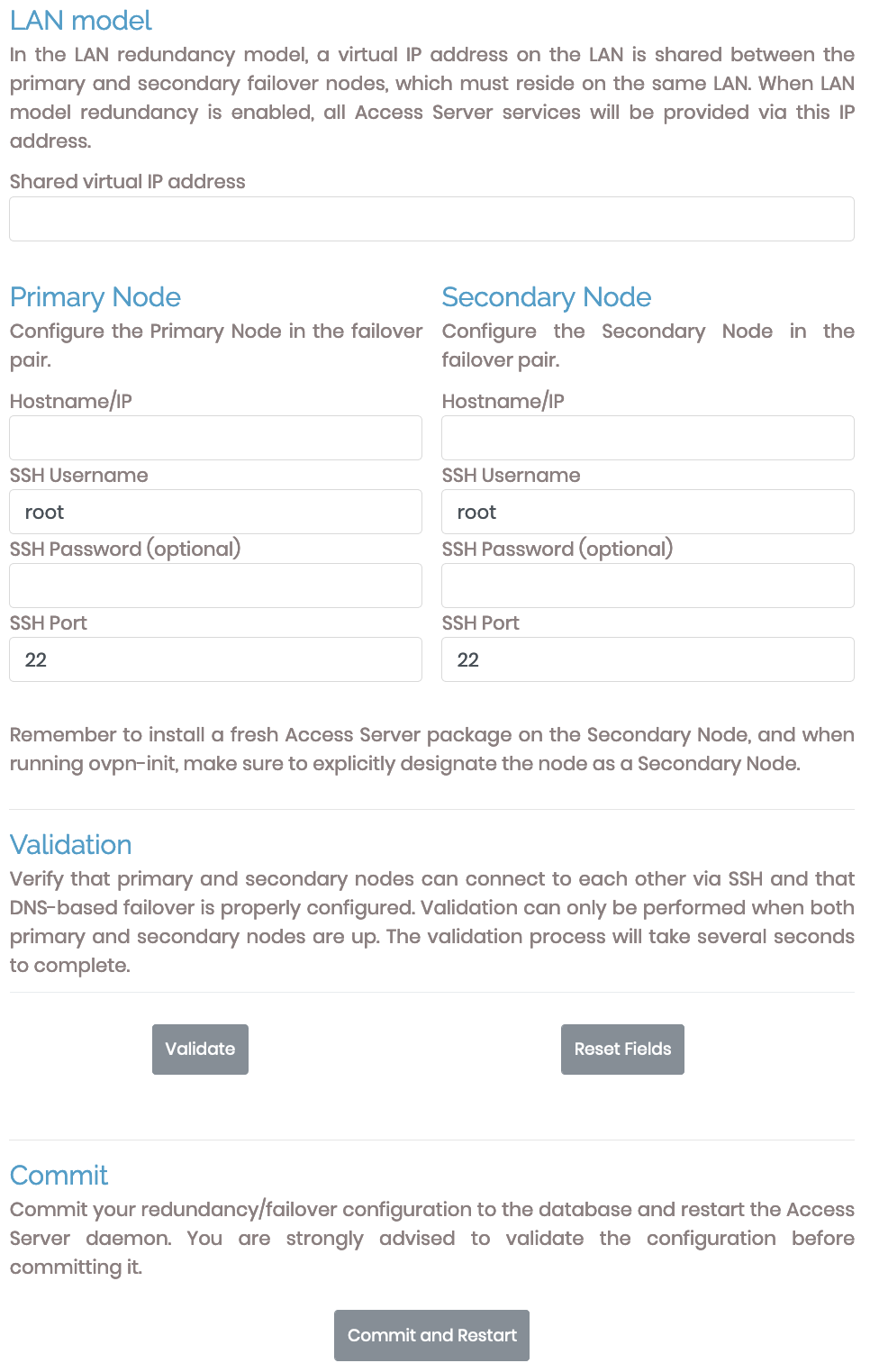The image size is (870, 1372).
Task: Click the Commit section heading
Action: point(59,1176)
